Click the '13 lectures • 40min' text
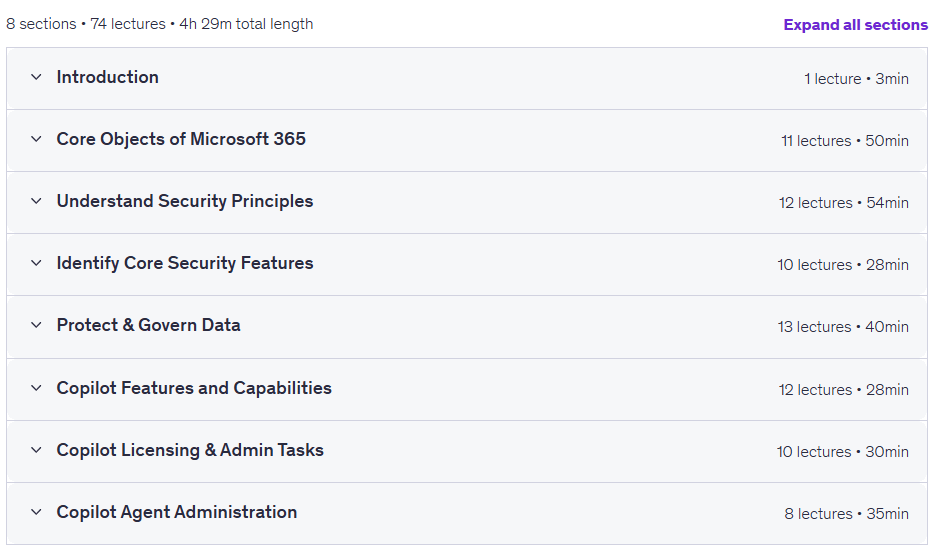 pos(843,327)
